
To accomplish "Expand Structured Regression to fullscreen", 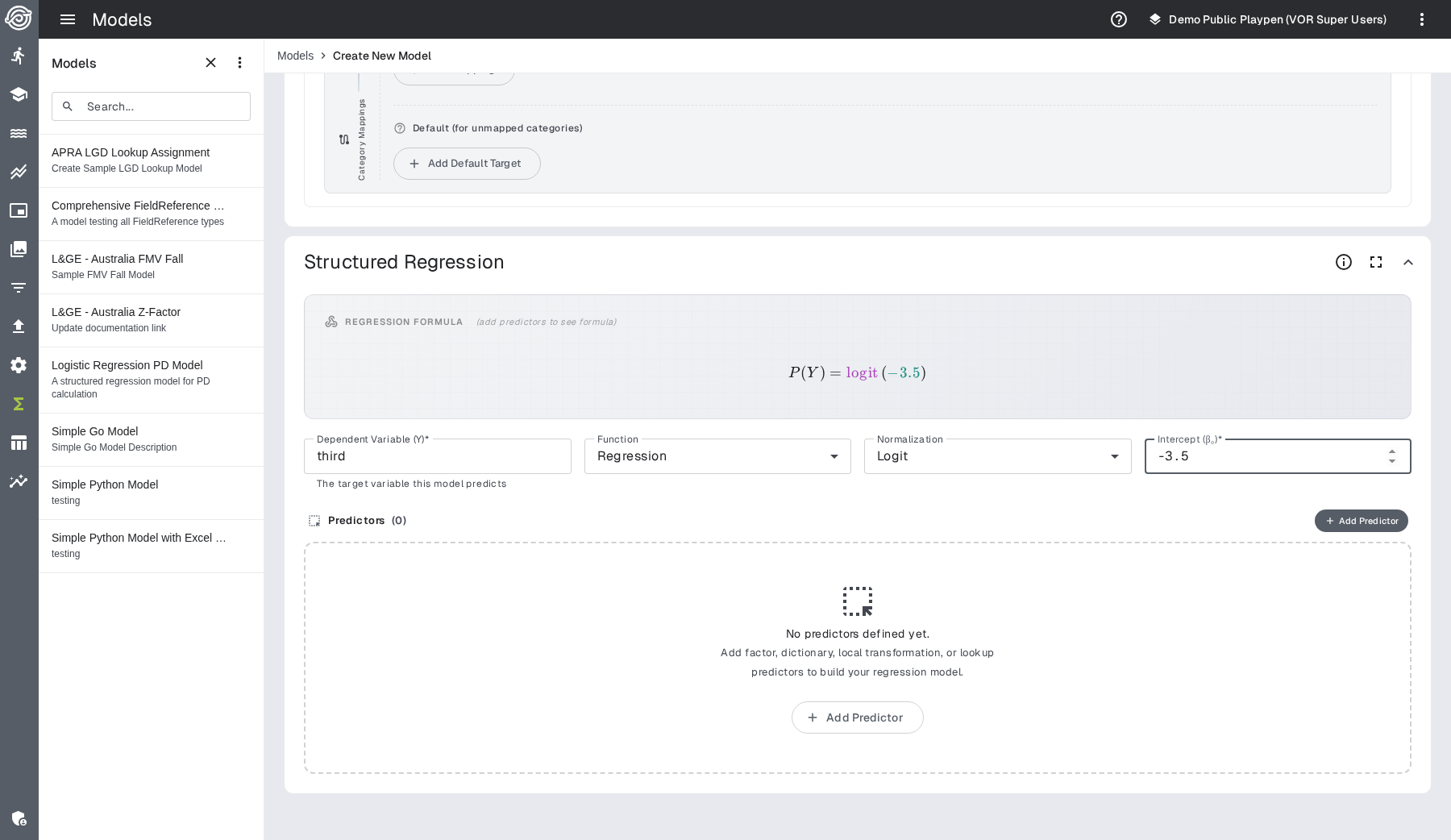I will [1376, 262].
